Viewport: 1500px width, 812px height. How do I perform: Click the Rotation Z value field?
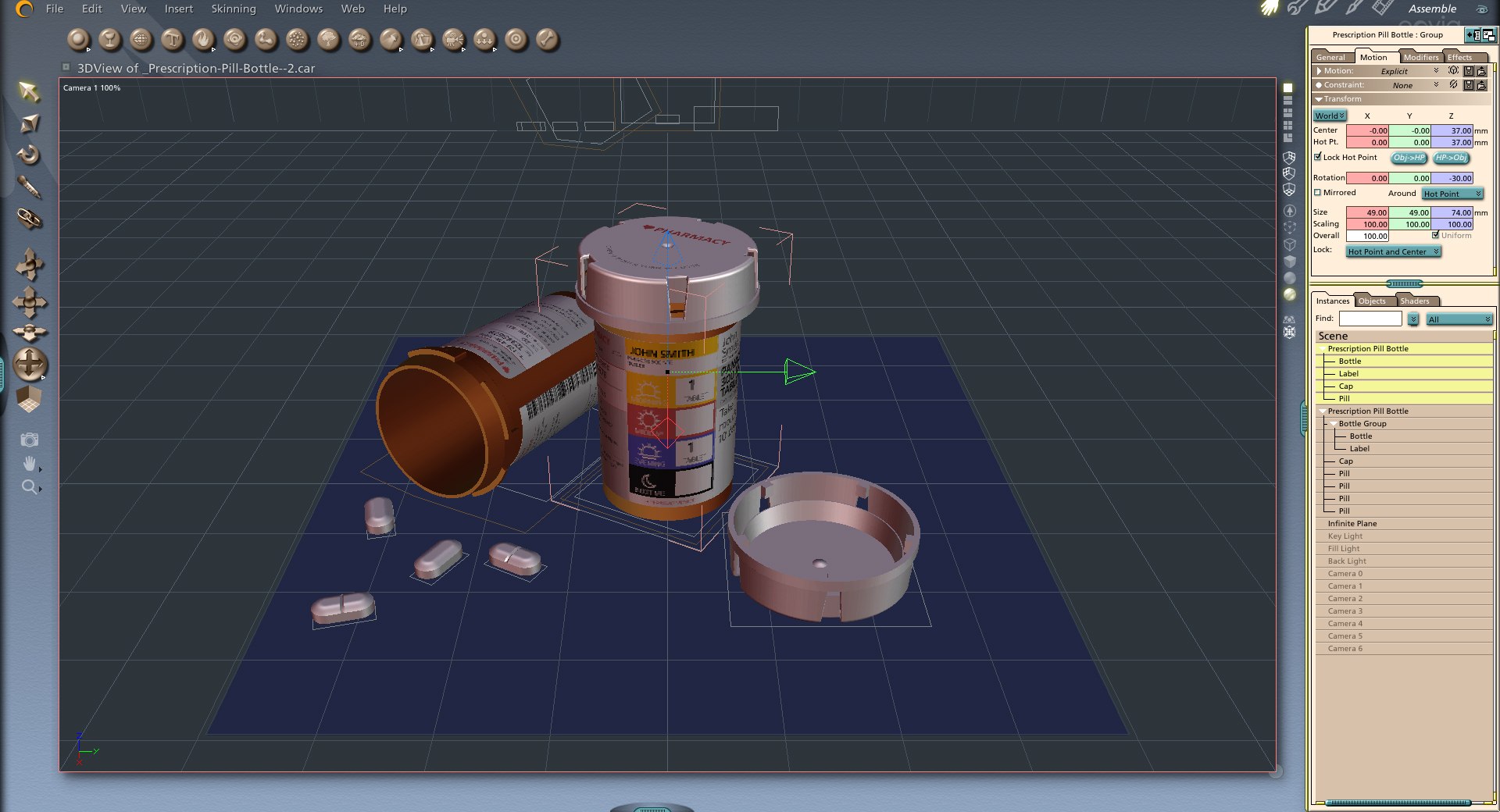[x=1452, y=178]
